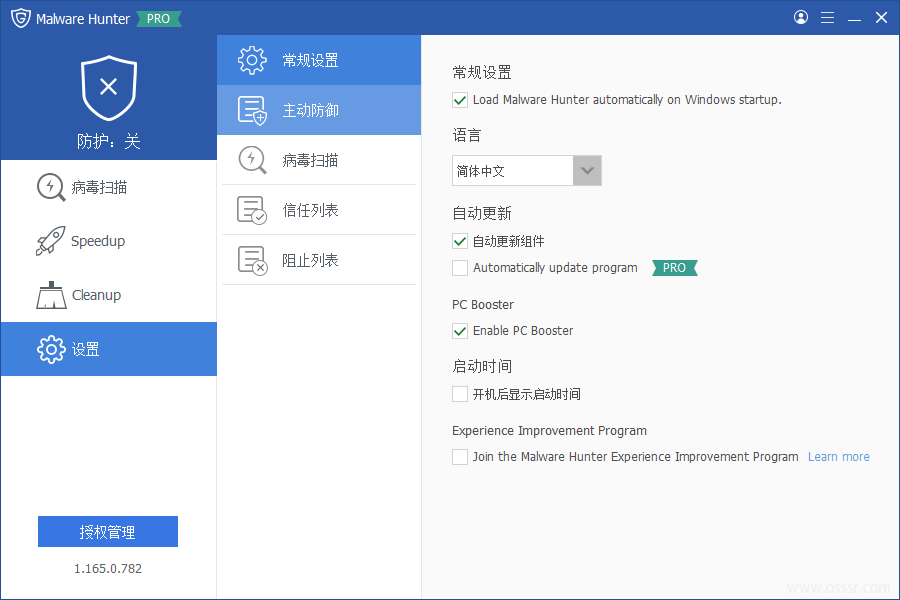Click the Experience Improvement Program heading
This screenshot has width=900, height=600.
[x=549, y=431]
